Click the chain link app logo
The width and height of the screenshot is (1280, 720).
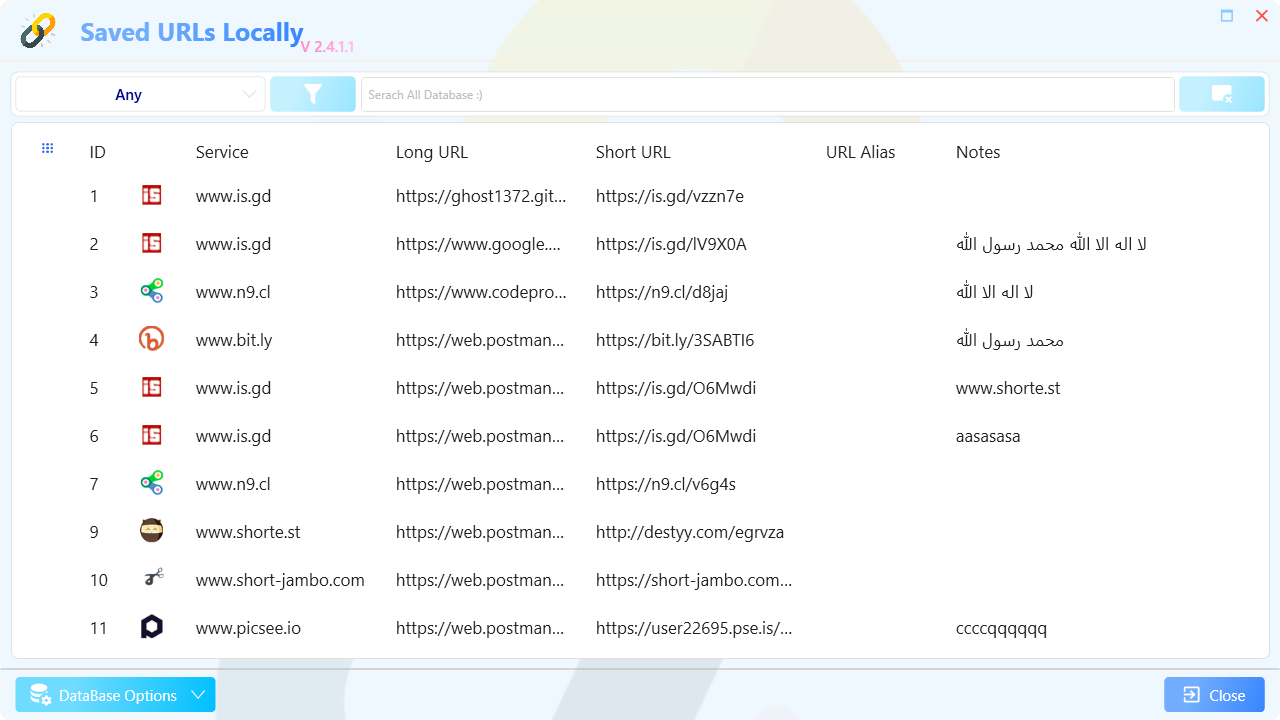click(x=38, y=31)
